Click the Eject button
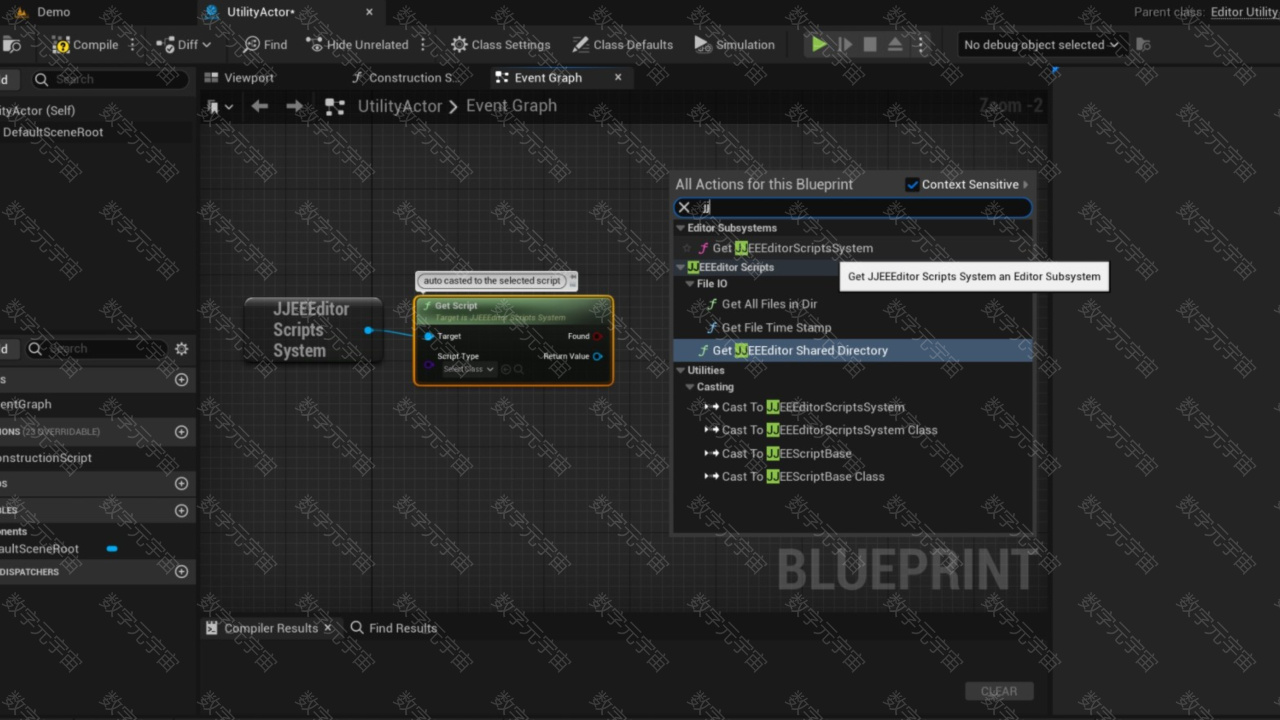This screenshot has width=1280, height=720. click(895, 44)
